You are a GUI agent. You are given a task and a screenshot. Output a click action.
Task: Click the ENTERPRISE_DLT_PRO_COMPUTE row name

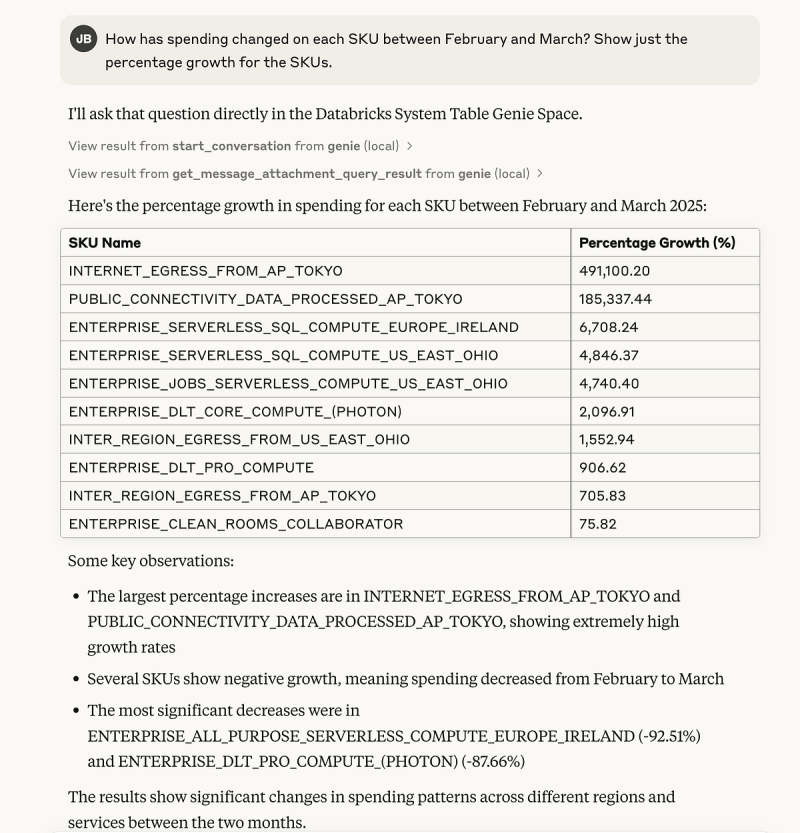[191, 468]
